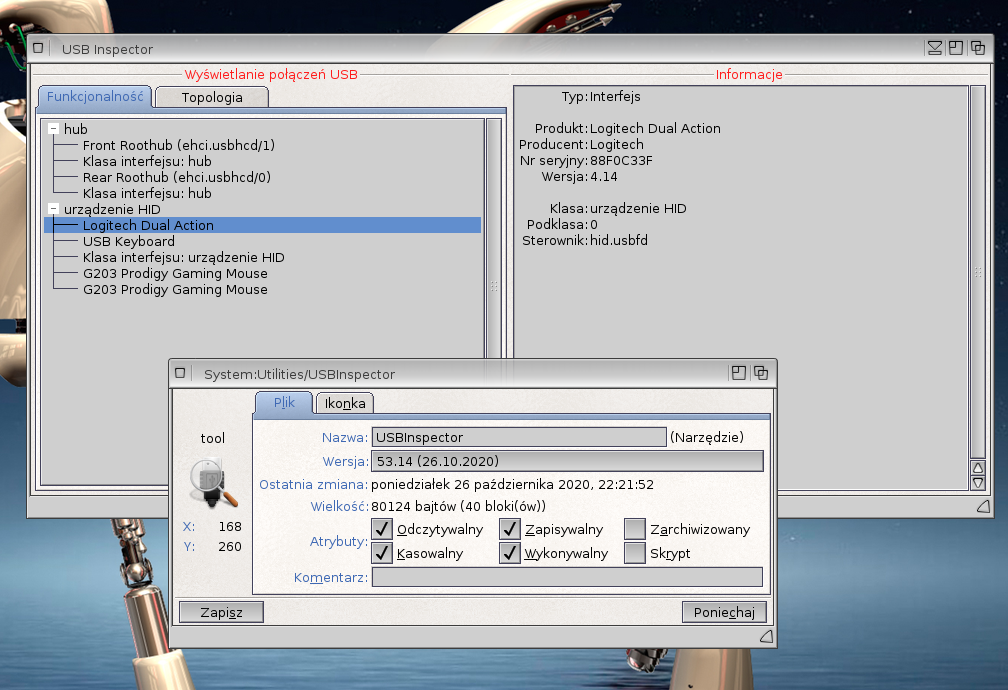The height and width of the screenshot is (690, 1008).
Task: Click the Komentarz input field
Action: 567,577
